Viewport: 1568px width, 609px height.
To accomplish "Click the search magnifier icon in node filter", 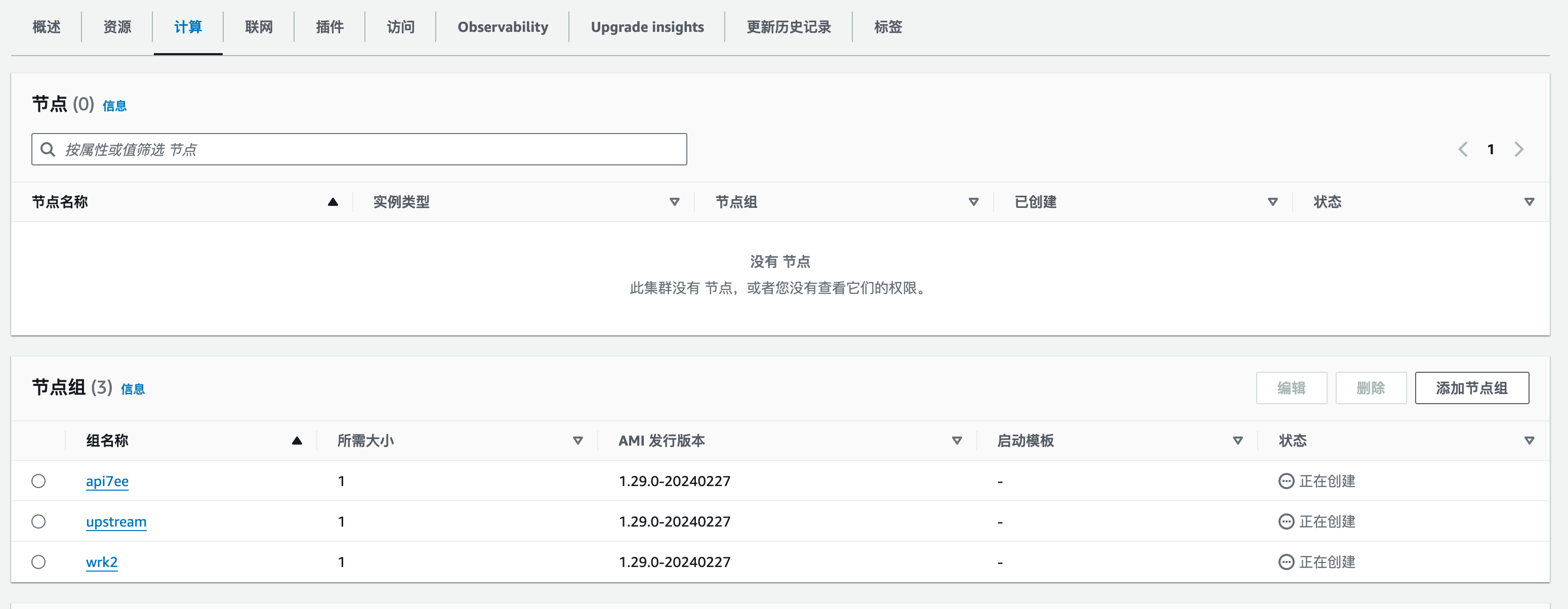I will pyautogui.click(x=48, y=149).
